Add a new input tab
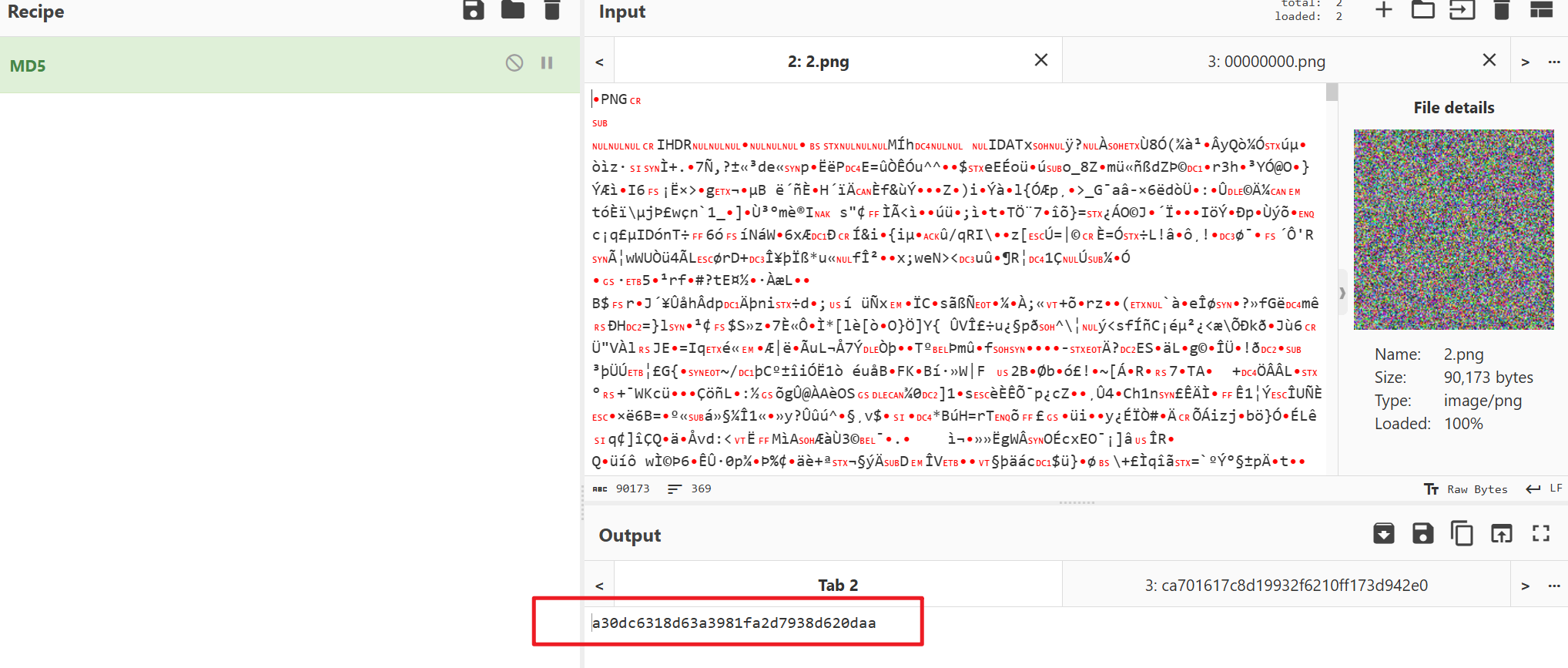The height and width of the screenshot is (668, 1568). pos(1384,10)
